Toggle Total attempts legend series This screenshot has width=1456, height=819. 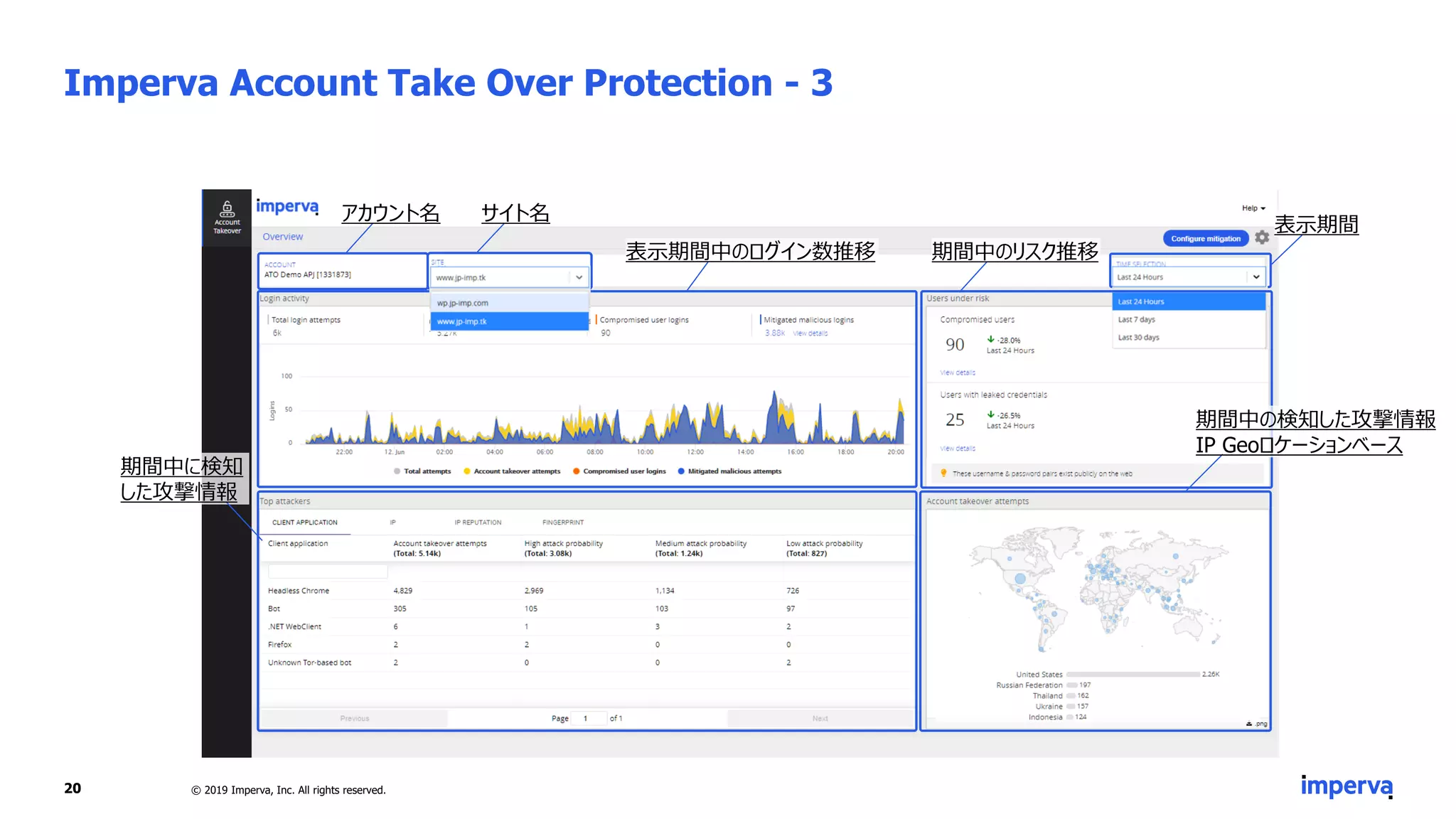[422, 471]
